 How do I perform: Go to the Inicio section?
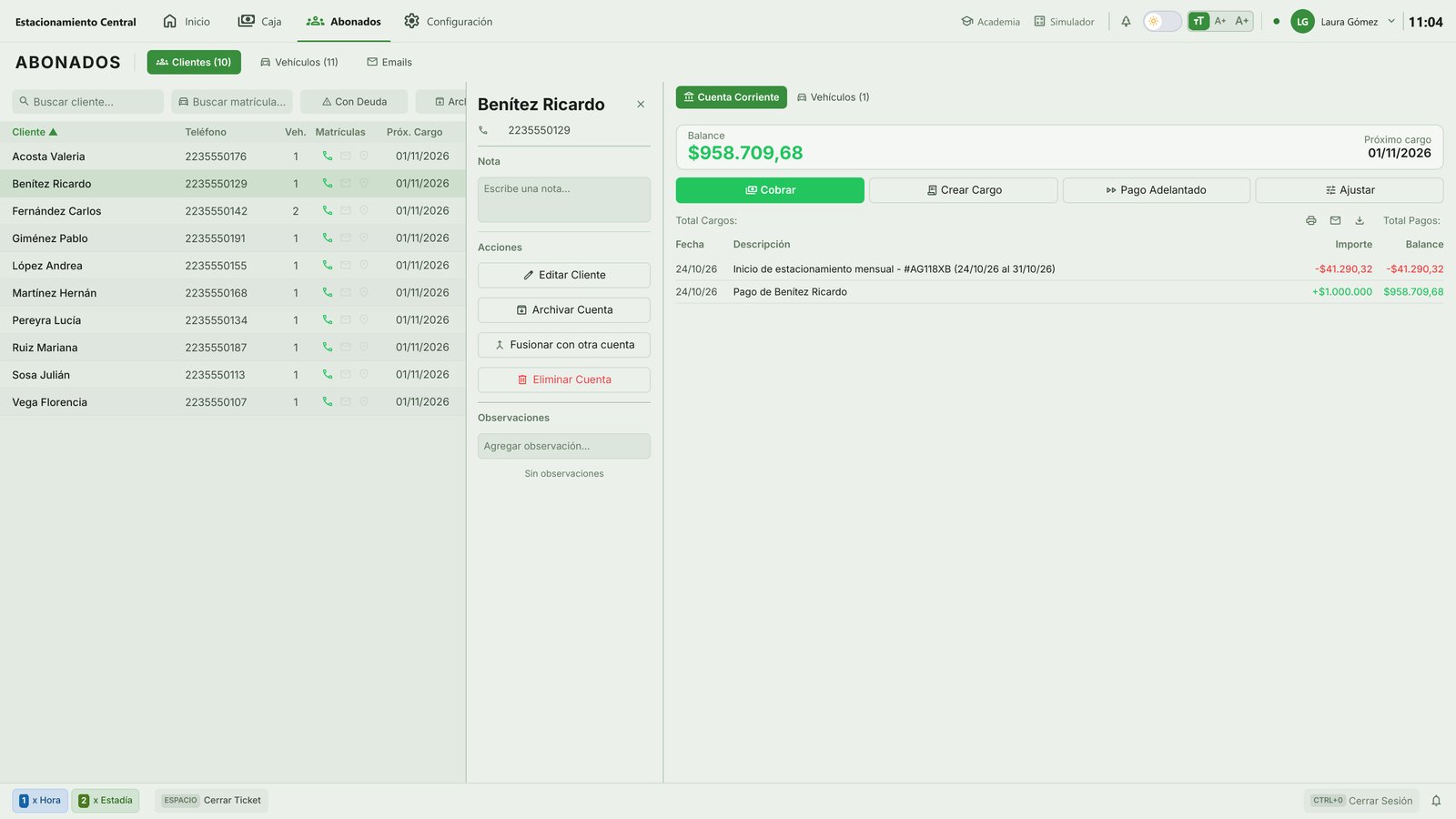click(186, 21)
